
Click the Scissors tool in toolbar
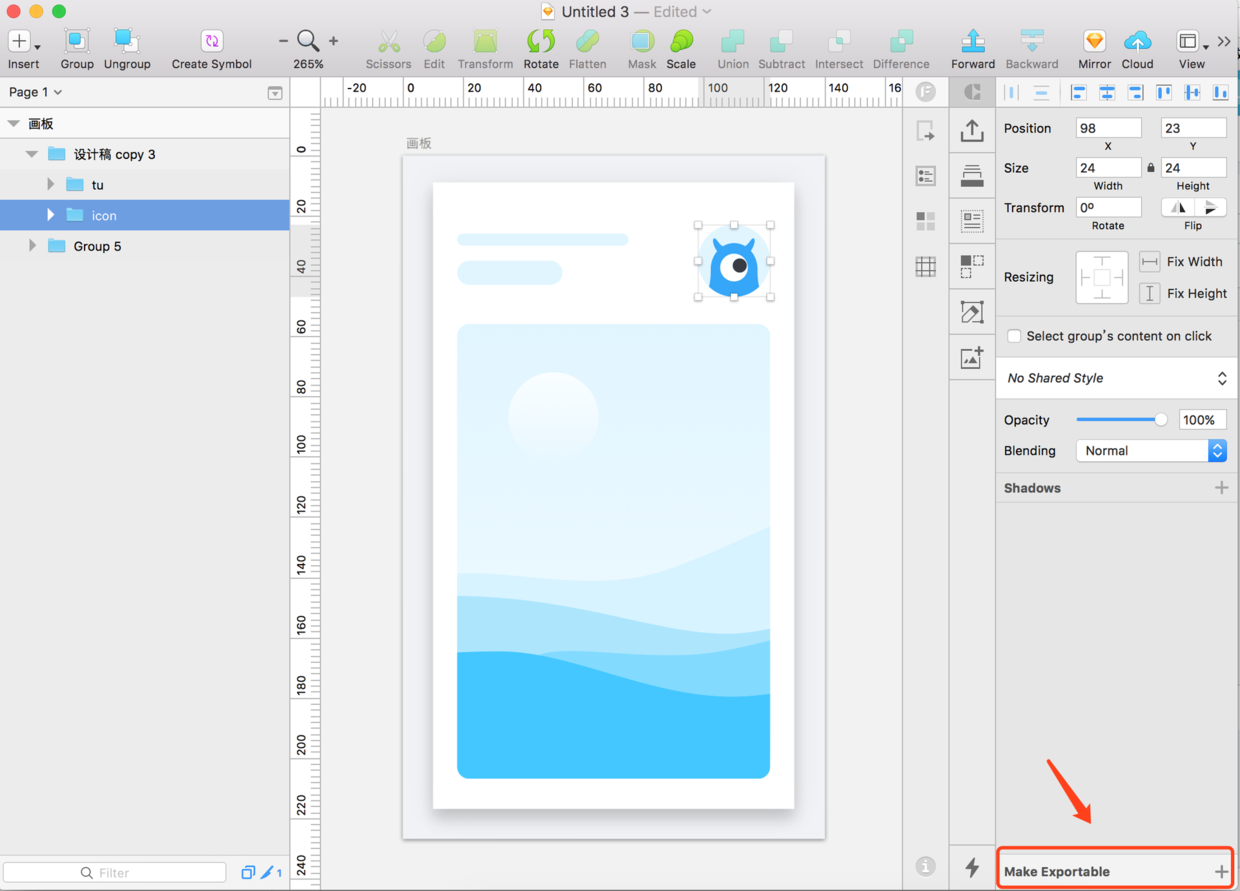click(x=388, y=42)
